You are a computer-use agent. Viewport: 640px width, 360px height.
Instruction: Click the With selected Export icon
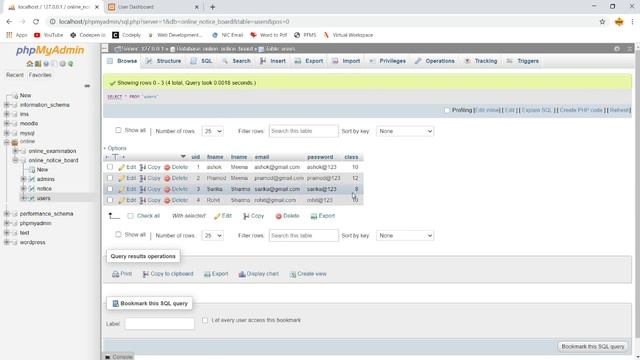point(313,216)
